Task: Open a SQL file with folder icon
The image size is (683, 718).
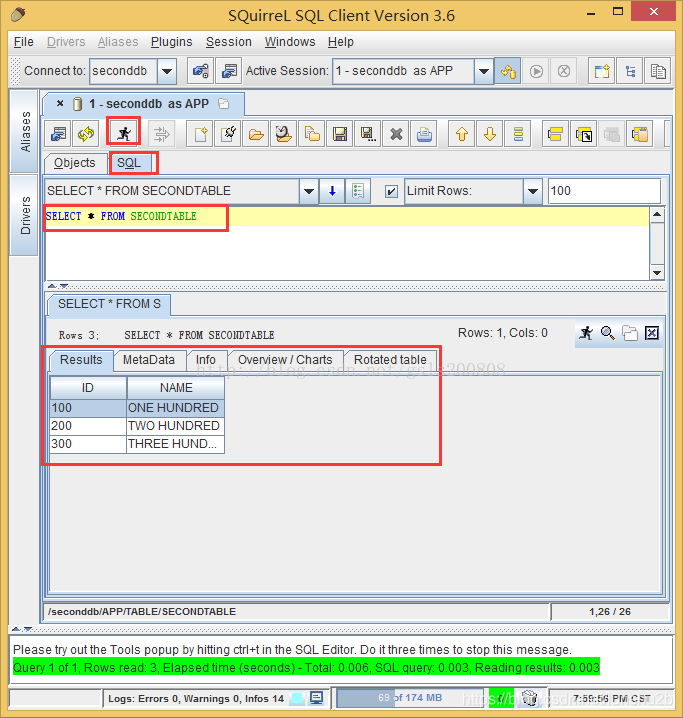Action: pyautogui.click(x=256, y=134)
